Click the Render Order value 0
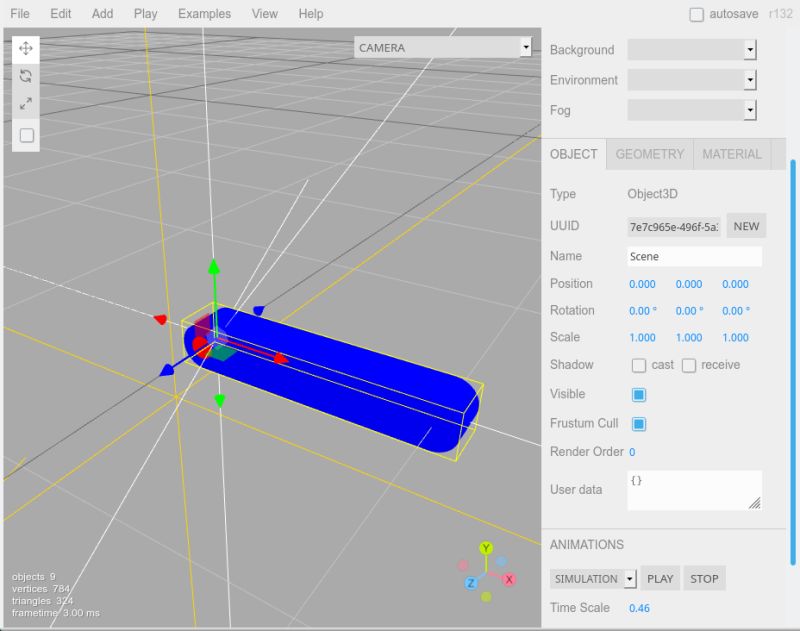 tap(632, 452)
